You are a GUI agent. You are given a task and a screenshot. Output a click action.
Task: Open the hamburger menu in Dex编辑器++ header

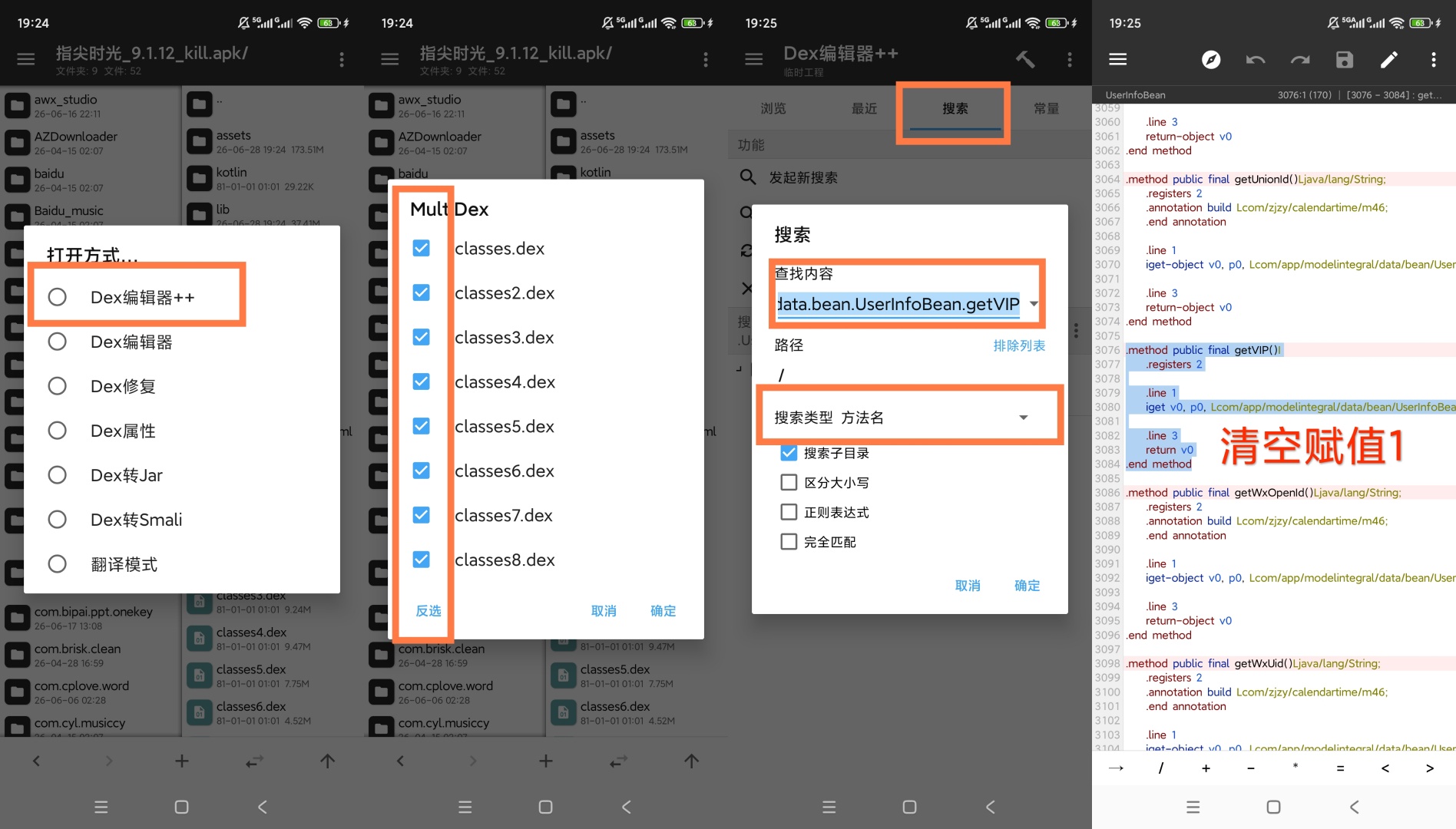tap(754, 59)
